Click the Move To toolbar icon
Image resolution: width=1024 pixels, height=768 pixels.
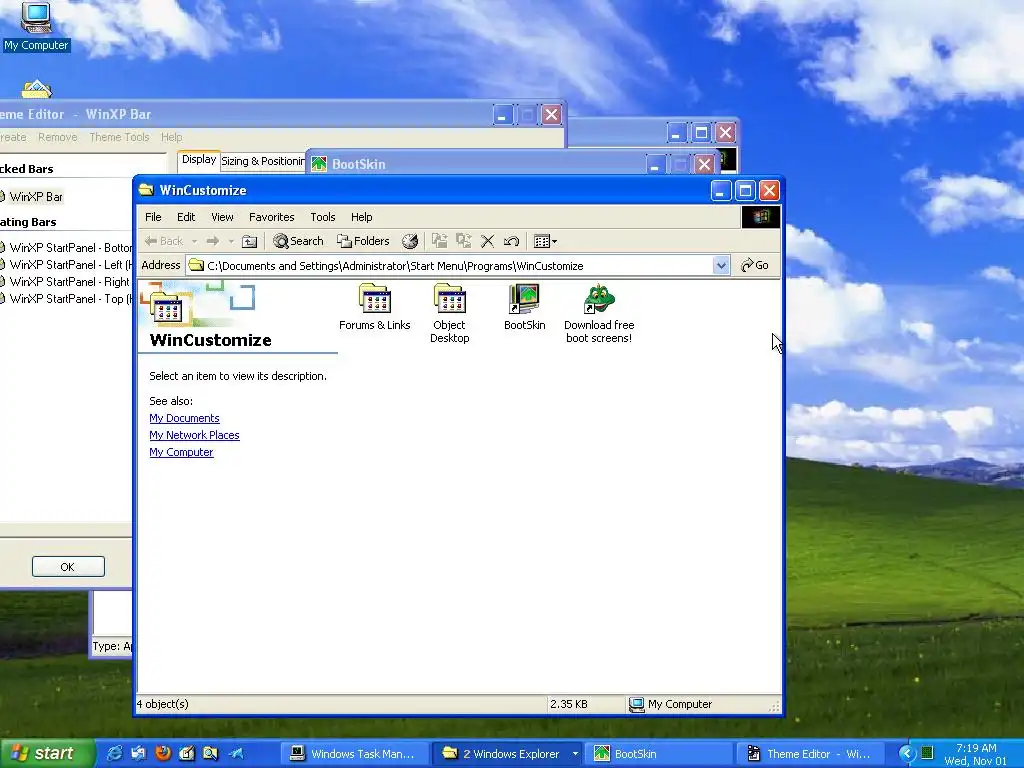pos(440,242)
